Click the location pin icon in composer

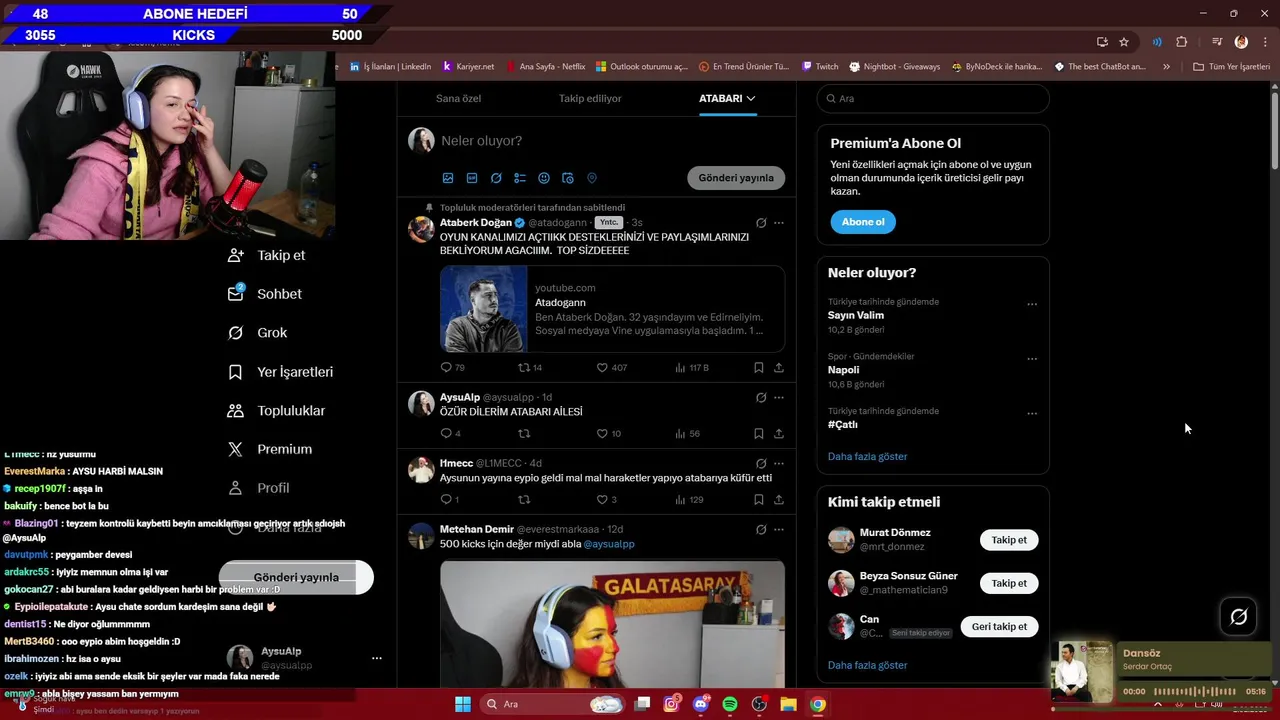pyautogui.click(x=592, y=178)
